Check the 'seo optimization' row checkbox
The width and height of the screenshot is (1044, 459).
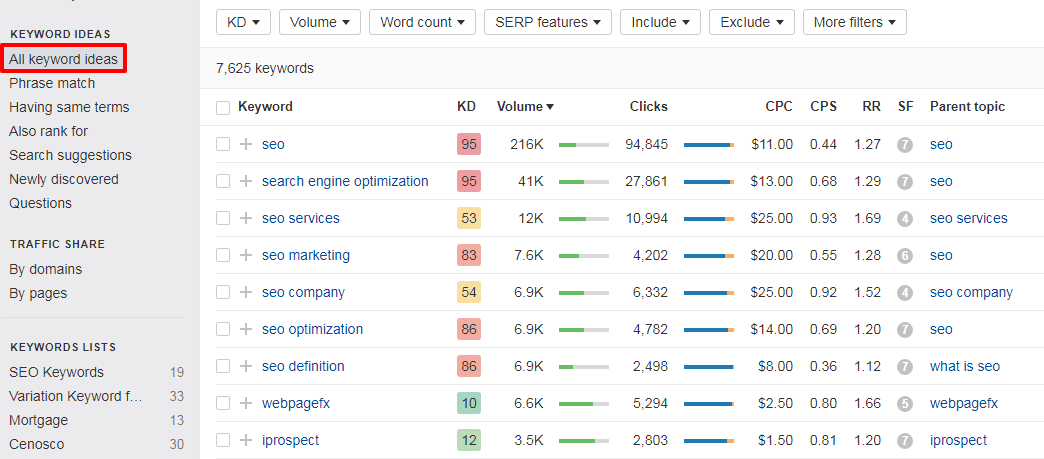click(x=223, y=329)
